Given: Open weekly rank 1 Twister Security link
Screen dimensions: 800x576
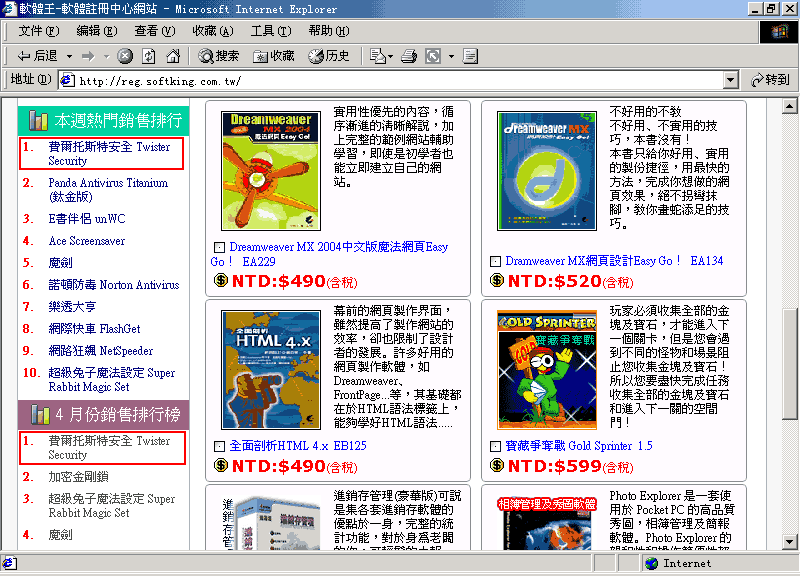Looking at the screenshot, I should coord(109,154).
